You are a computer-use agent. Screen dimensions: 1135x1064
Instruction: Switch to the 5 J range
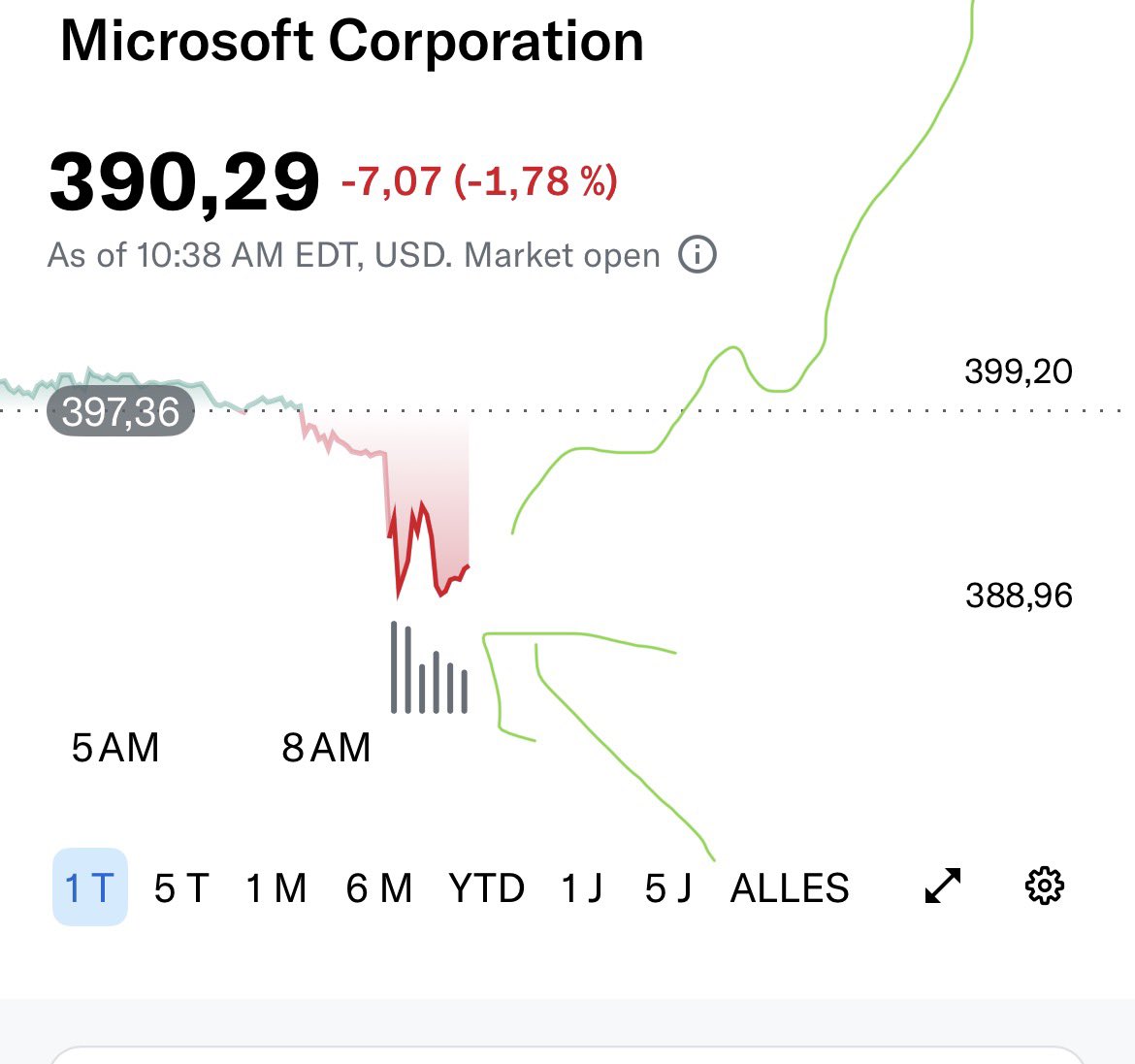[668, 888]
